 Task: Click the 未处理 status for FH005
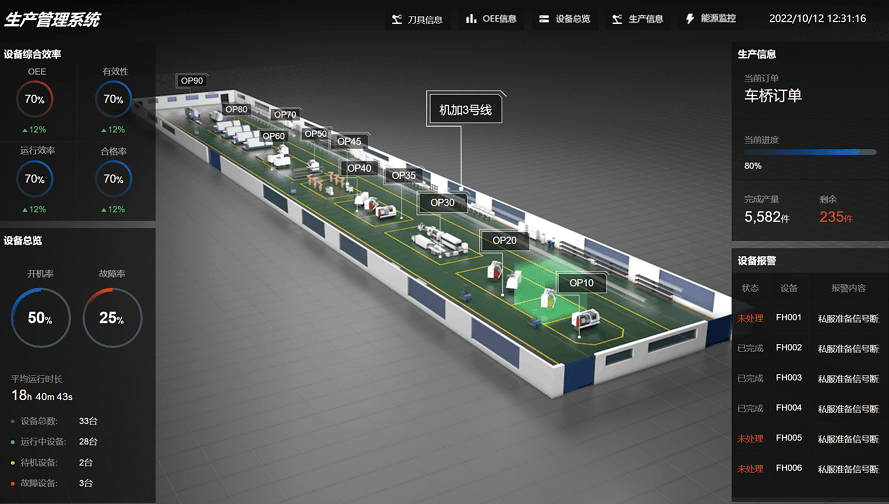(x=750, y=438)
